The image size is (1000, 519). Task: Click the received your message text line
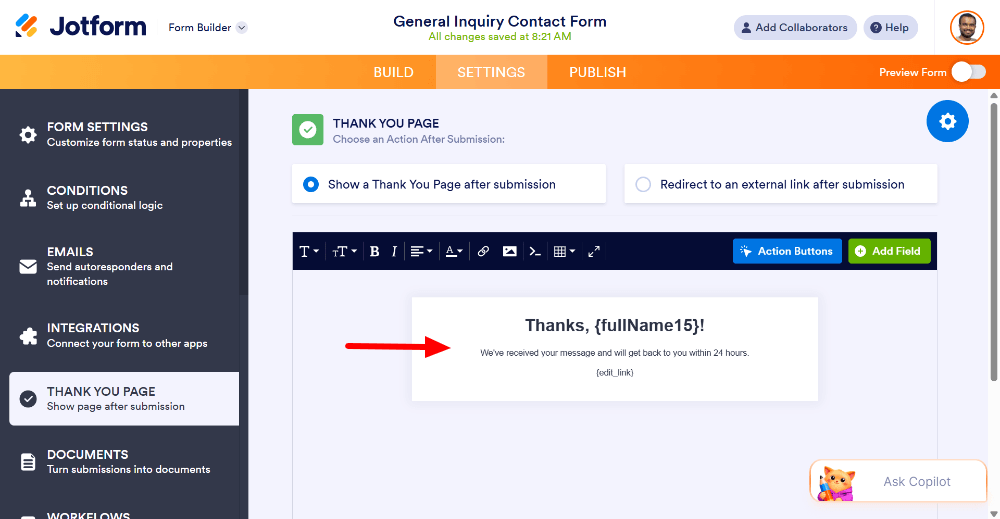[x=615, y=353]
